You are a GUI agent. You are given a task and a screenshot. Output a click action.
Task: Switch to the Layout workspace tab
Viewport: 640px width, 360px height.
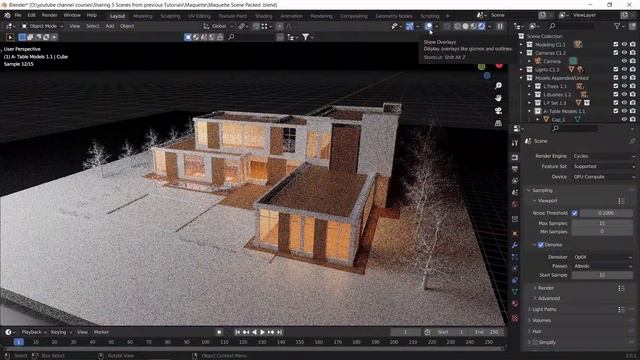pos(118,16)
